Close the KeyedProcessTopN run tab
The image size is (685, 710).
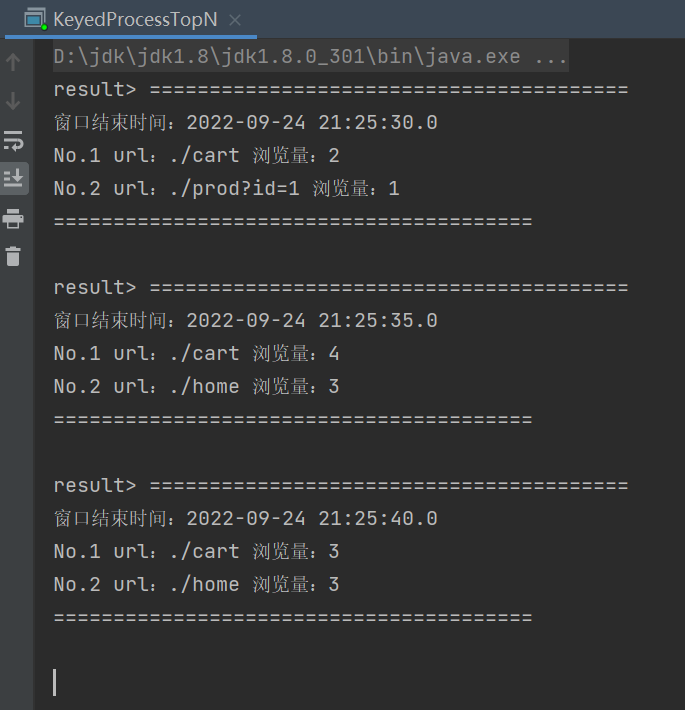point(235,20)
